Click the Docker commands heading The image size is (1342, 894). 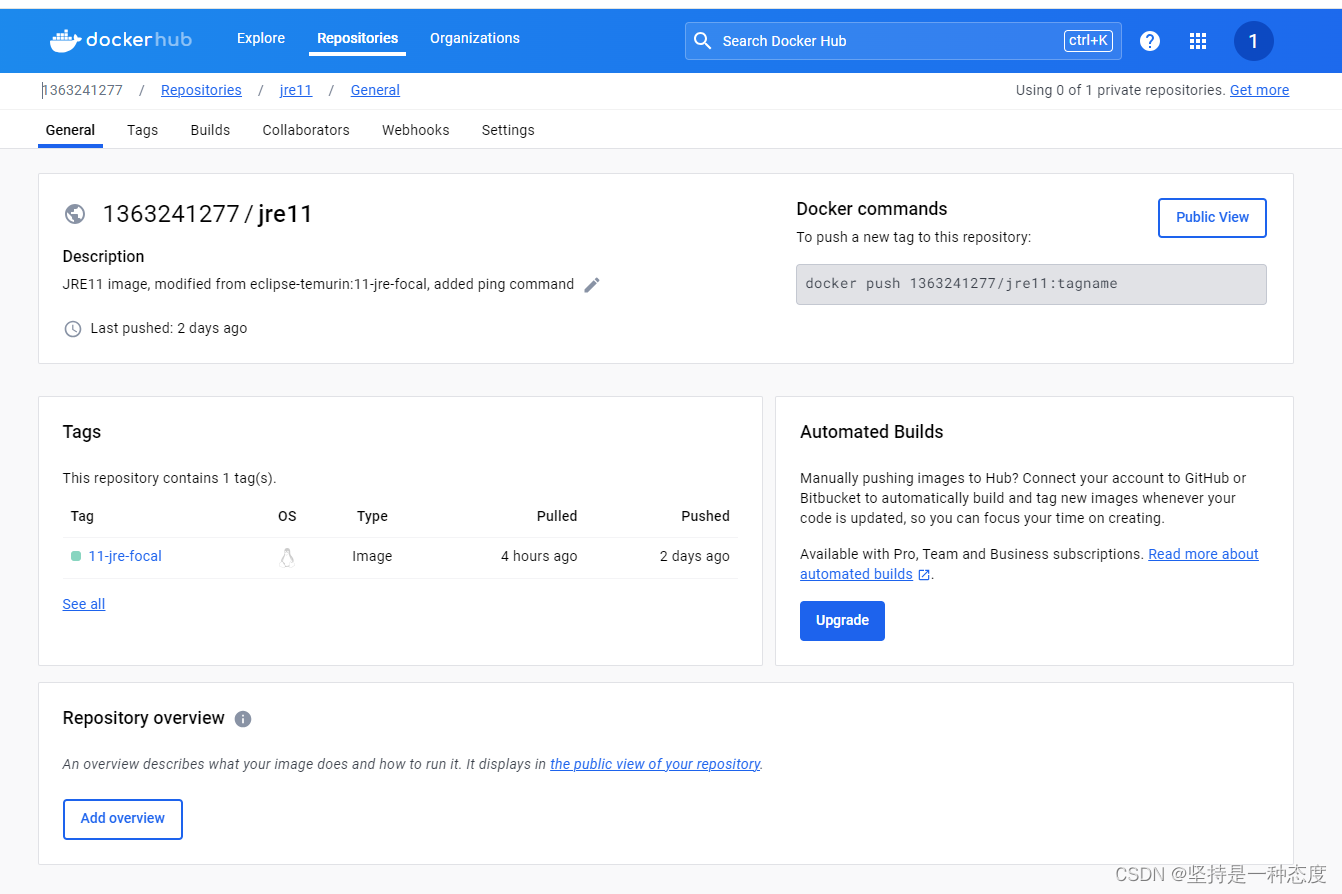coord(872,209)
